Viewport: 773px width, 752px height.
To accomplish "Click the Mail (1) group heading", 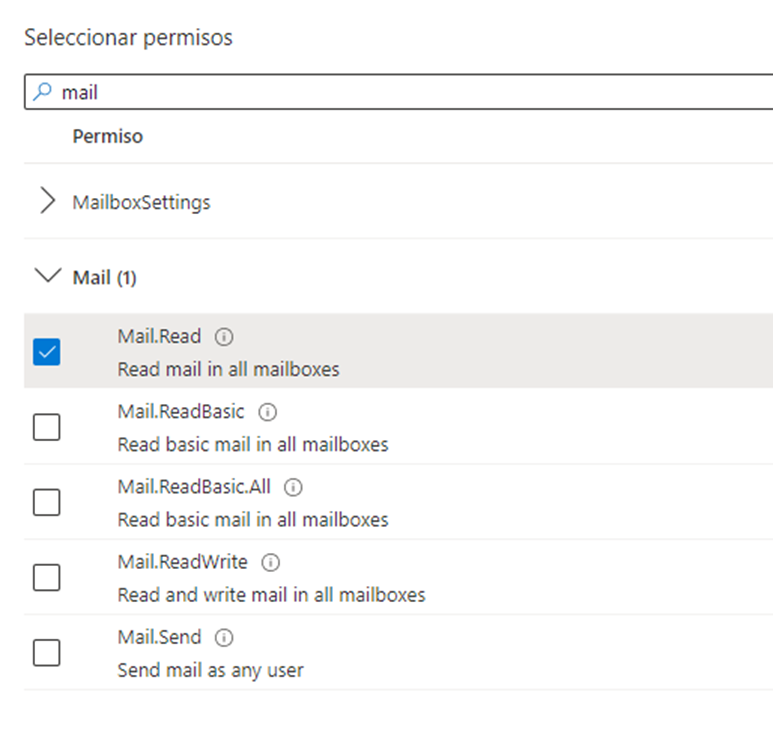I will click(x=105, y=278).
